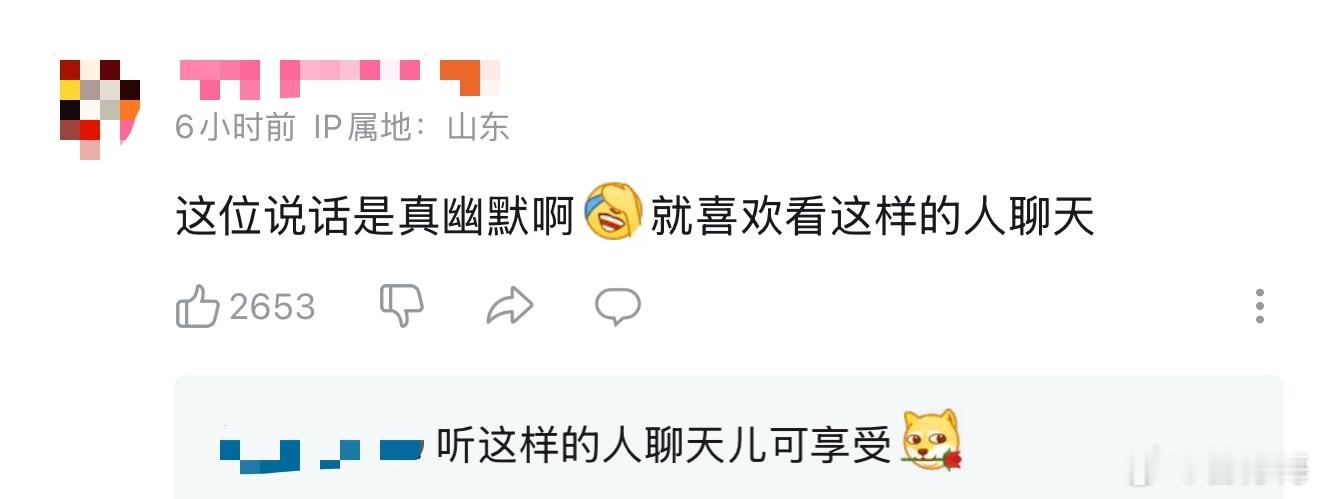Tap the orange pixelated badge beside username
The width and height of the screenshot is (1320, 499).
[469, 78]
